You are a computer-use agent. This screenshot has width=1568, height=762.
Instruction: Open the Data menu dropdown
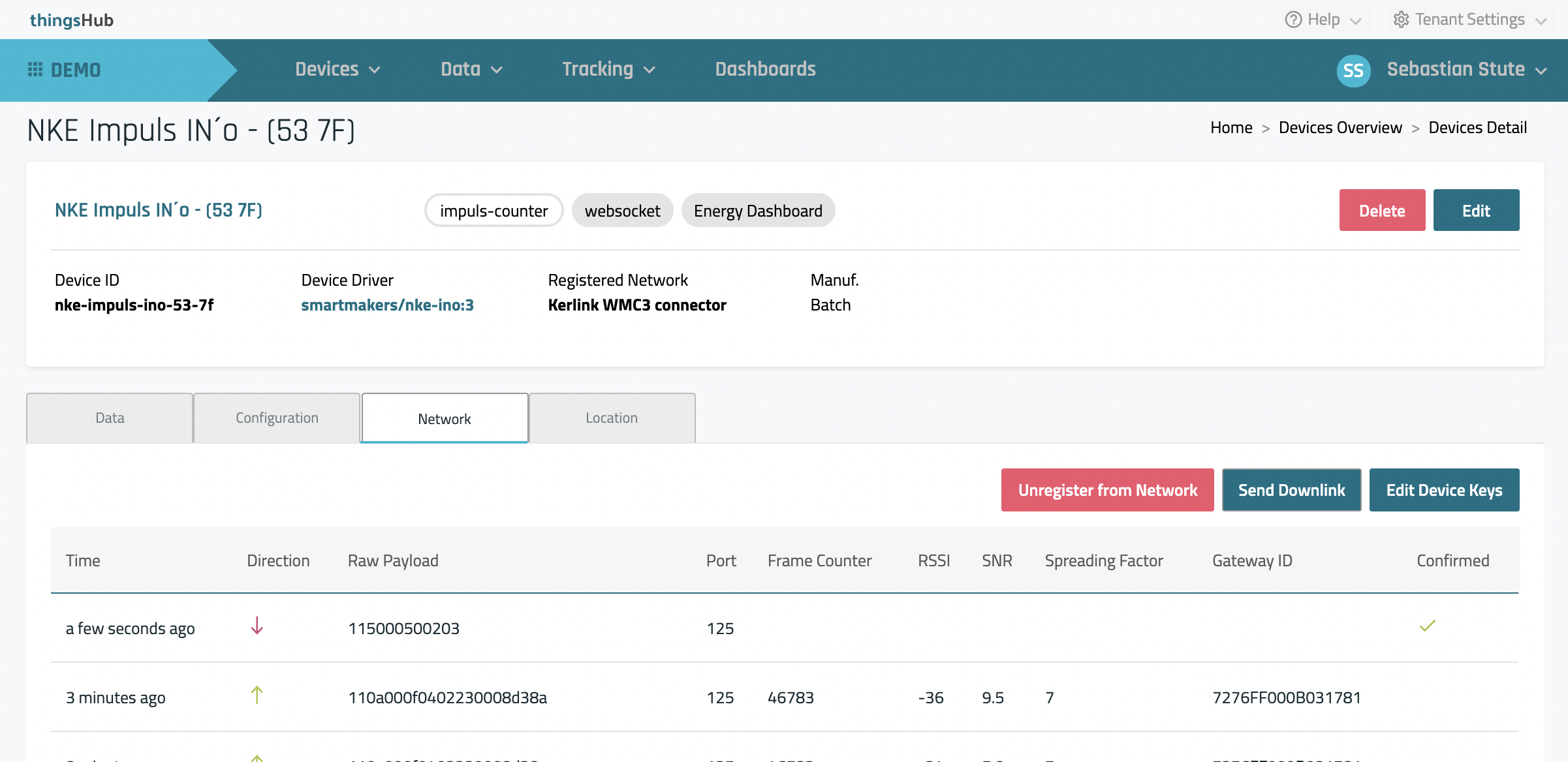tap(471, 69)
